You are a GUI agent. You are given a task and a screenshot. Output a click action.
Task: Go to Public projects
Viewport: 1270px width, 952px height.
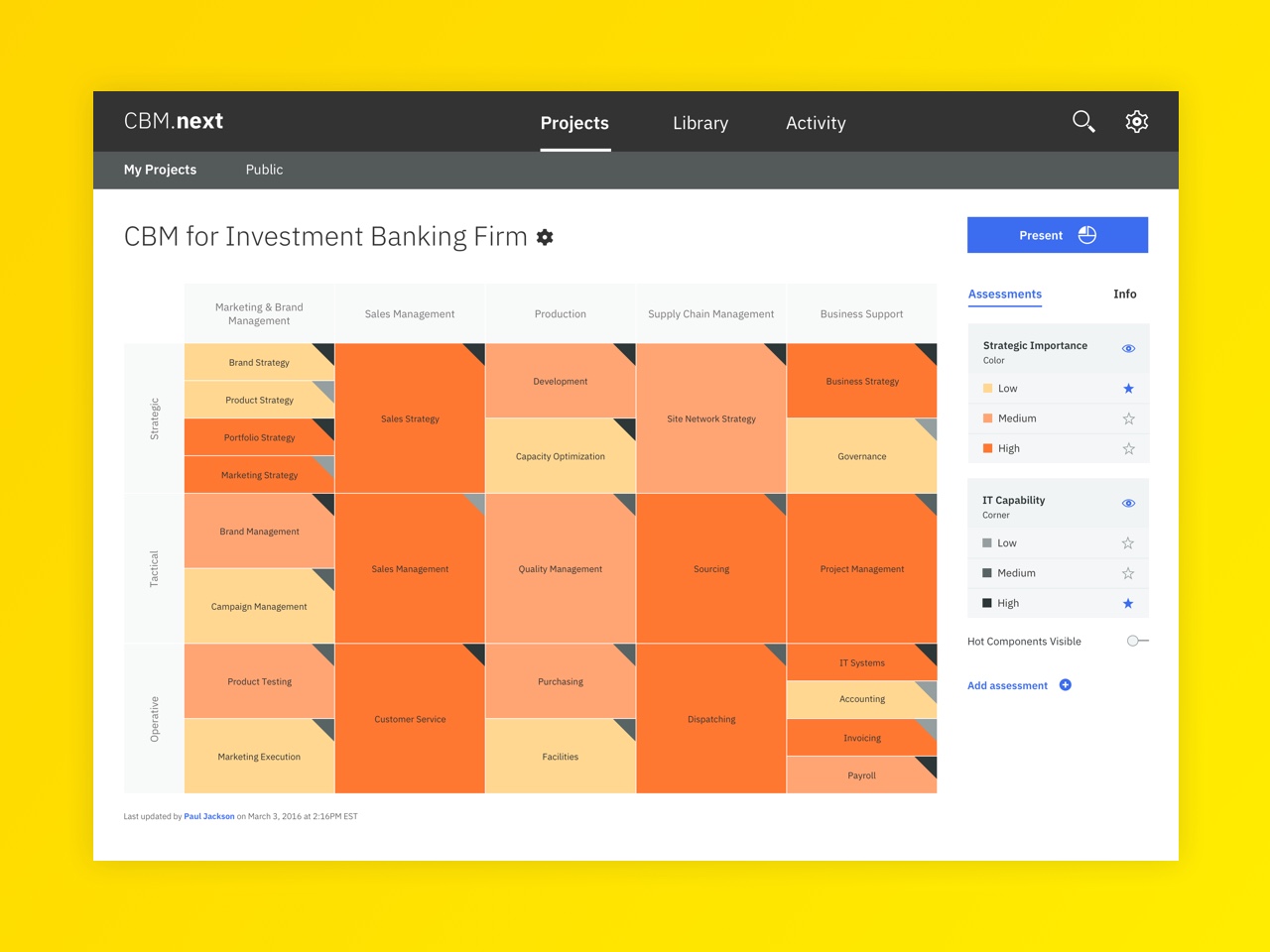point(264,170)
